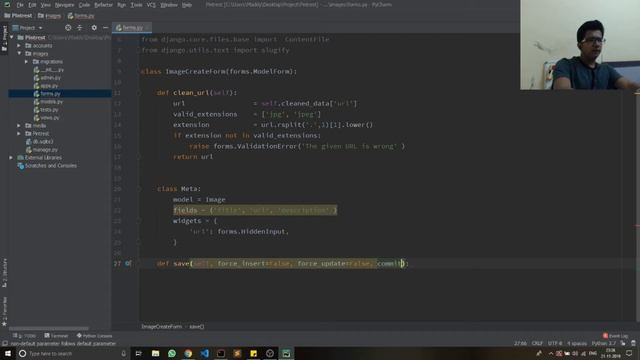Viewport: 640px width, 360px height.
Task: Toggle the Project side tab
Action: (4, 38)
